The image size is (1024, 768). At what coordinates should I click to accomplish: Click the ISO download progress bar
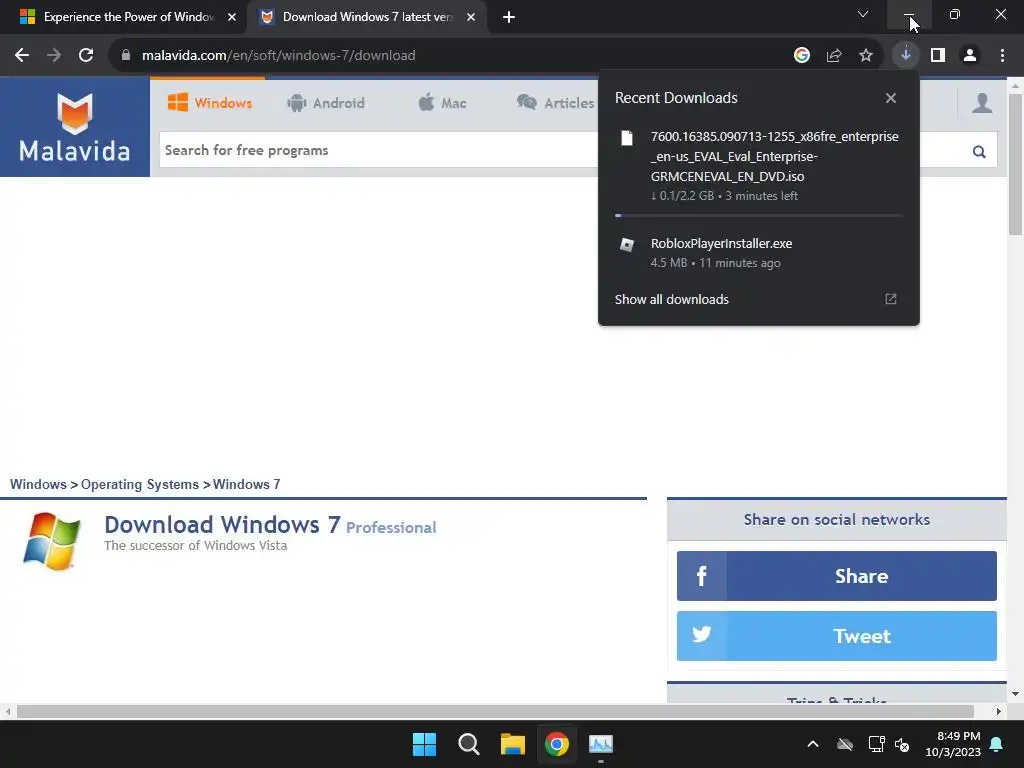point(759,215)
